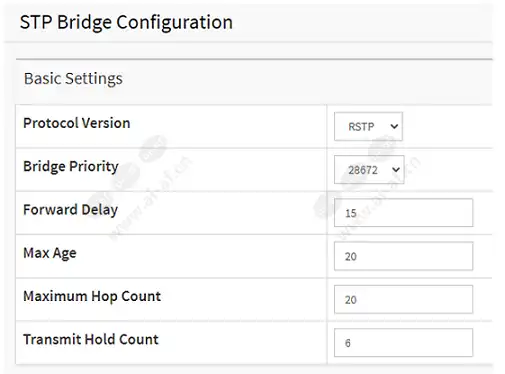The height and width of the screenshot is (374, 505).
Task: Open the Protocol Version dropdown
Action: (368, 126)
